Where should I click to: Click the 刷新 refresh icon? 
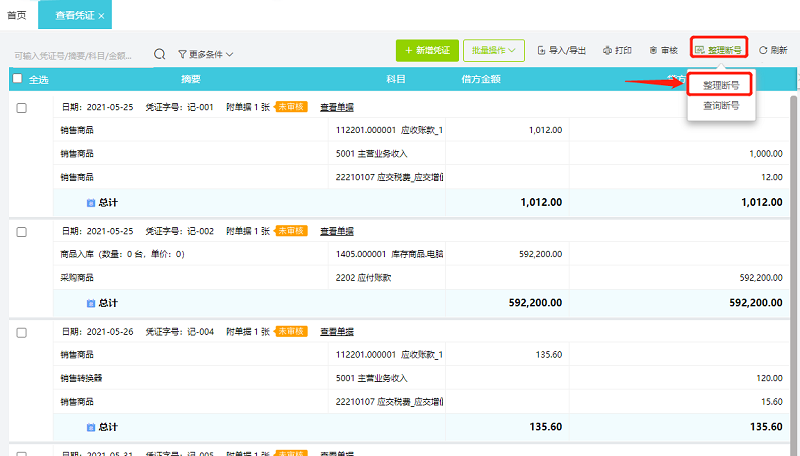(x=763, y=50)
